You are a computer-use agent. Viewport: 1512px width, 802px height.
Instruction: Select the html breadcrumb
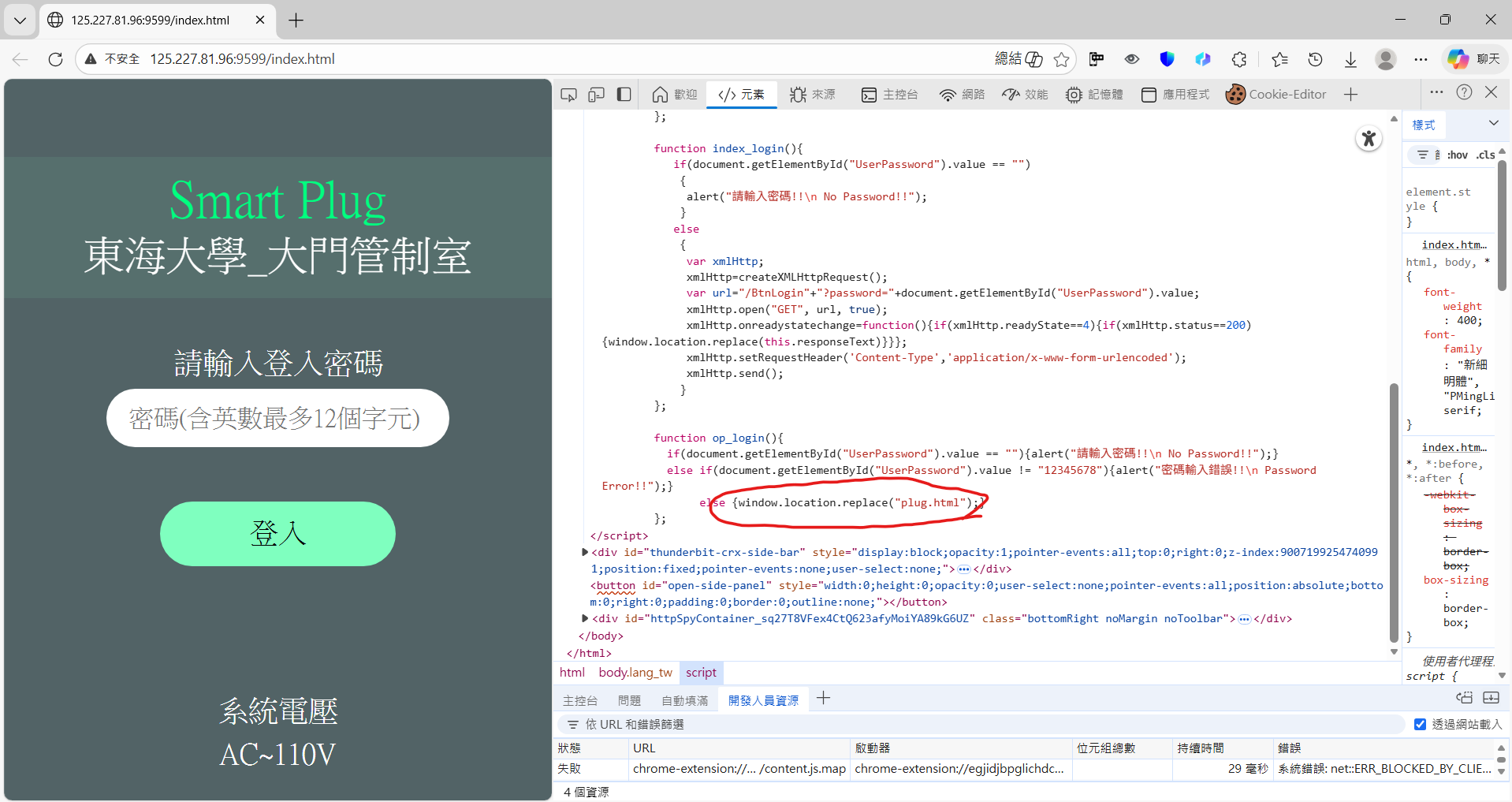coord(572,673)
